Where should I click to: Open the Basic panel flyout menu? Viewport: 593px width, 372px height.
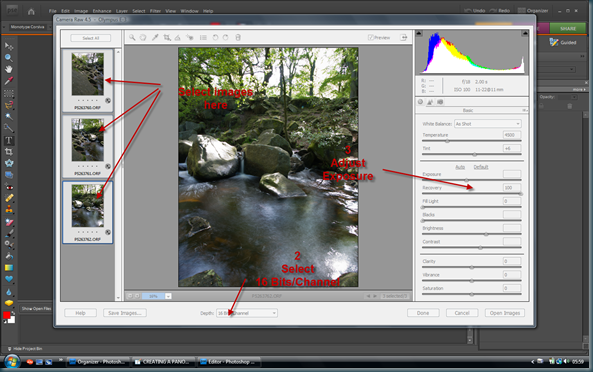(525, 110)
